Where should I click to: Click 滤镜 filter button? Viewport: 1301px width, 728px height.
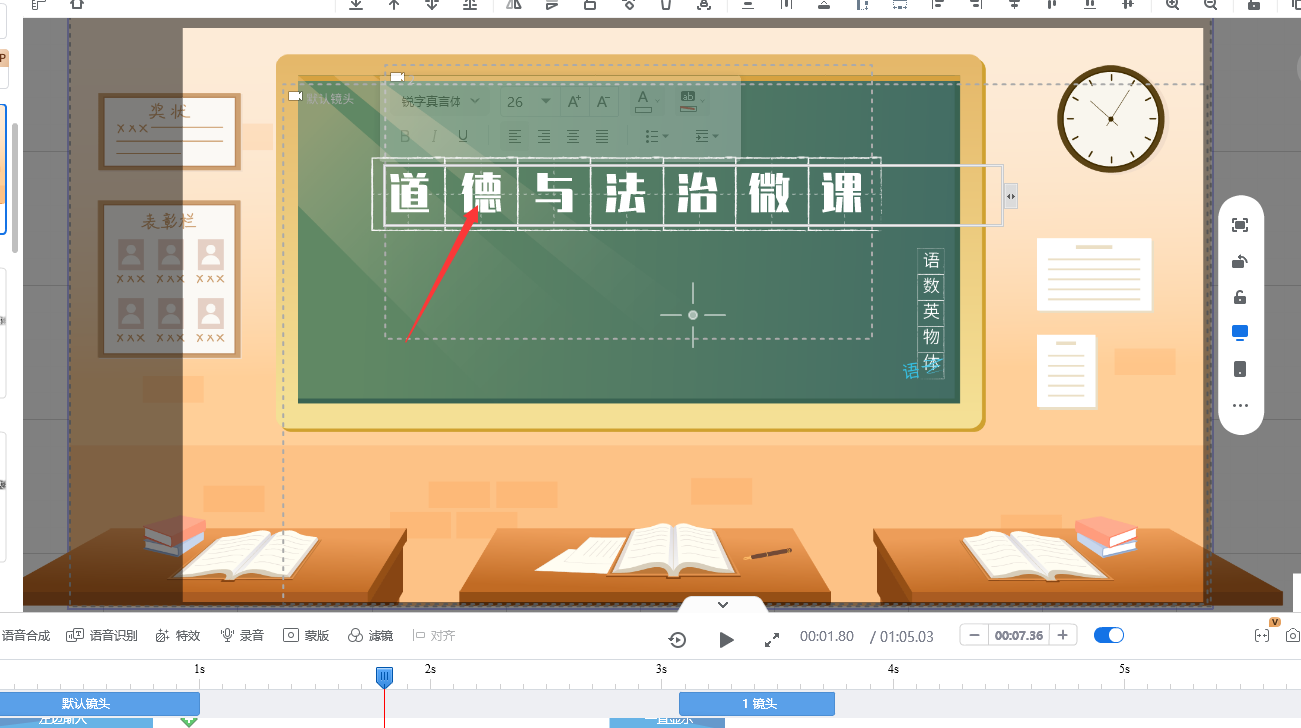[370, 635]
